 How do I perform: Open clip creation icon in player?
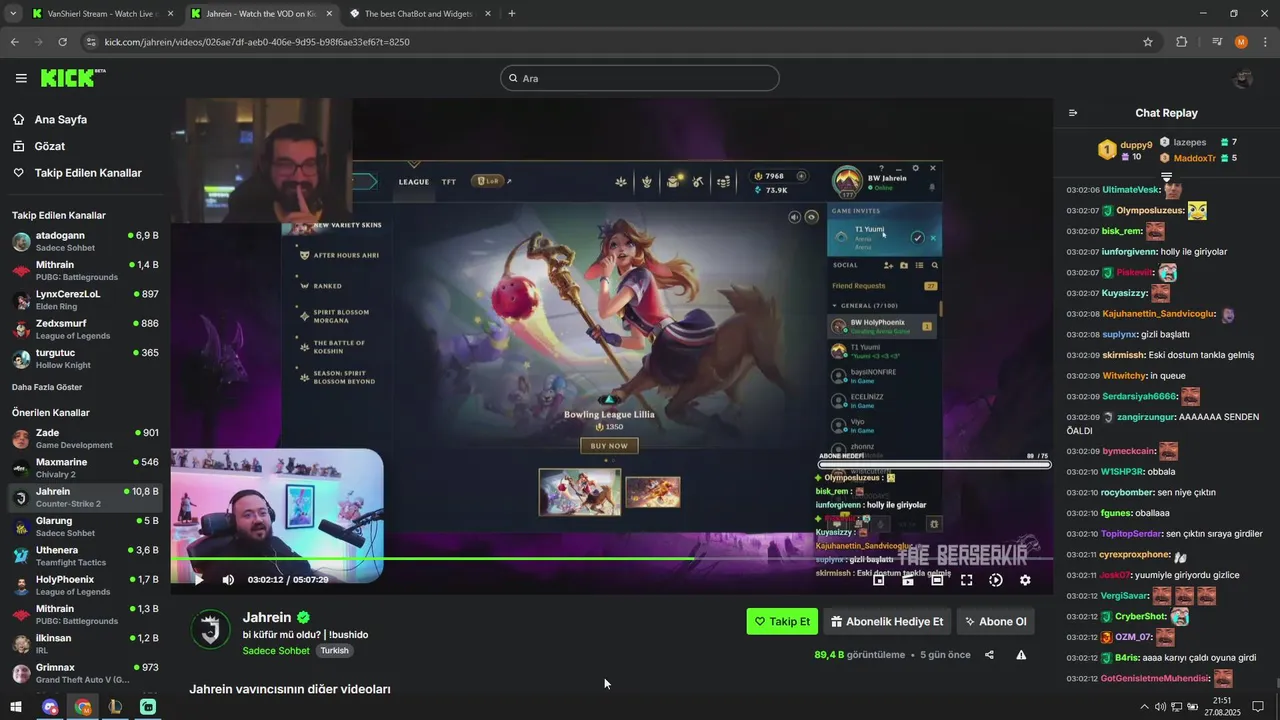click(x=908, y=580)
